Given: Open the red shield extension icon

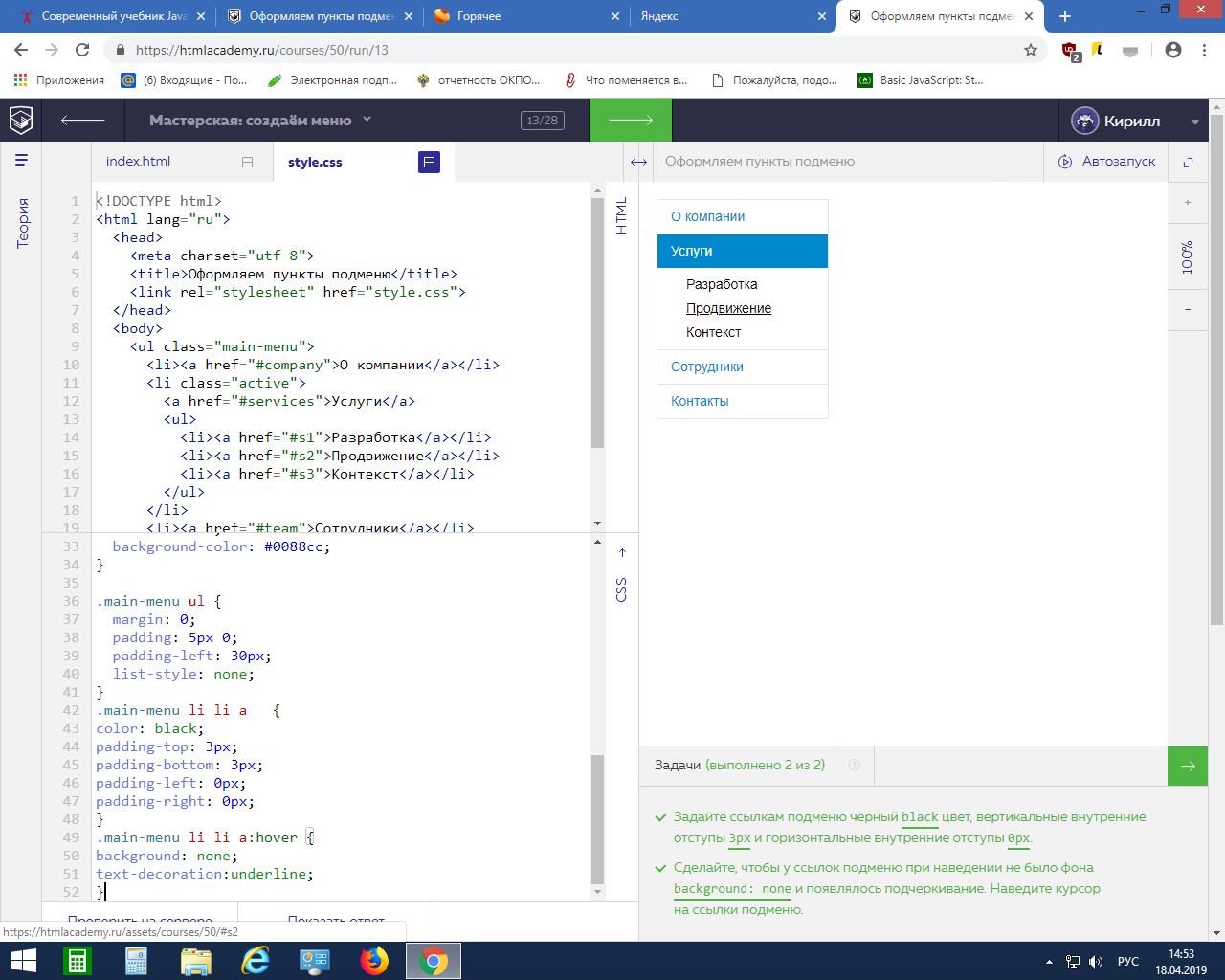Looking at the screenshot, I should click(1071, 51).
